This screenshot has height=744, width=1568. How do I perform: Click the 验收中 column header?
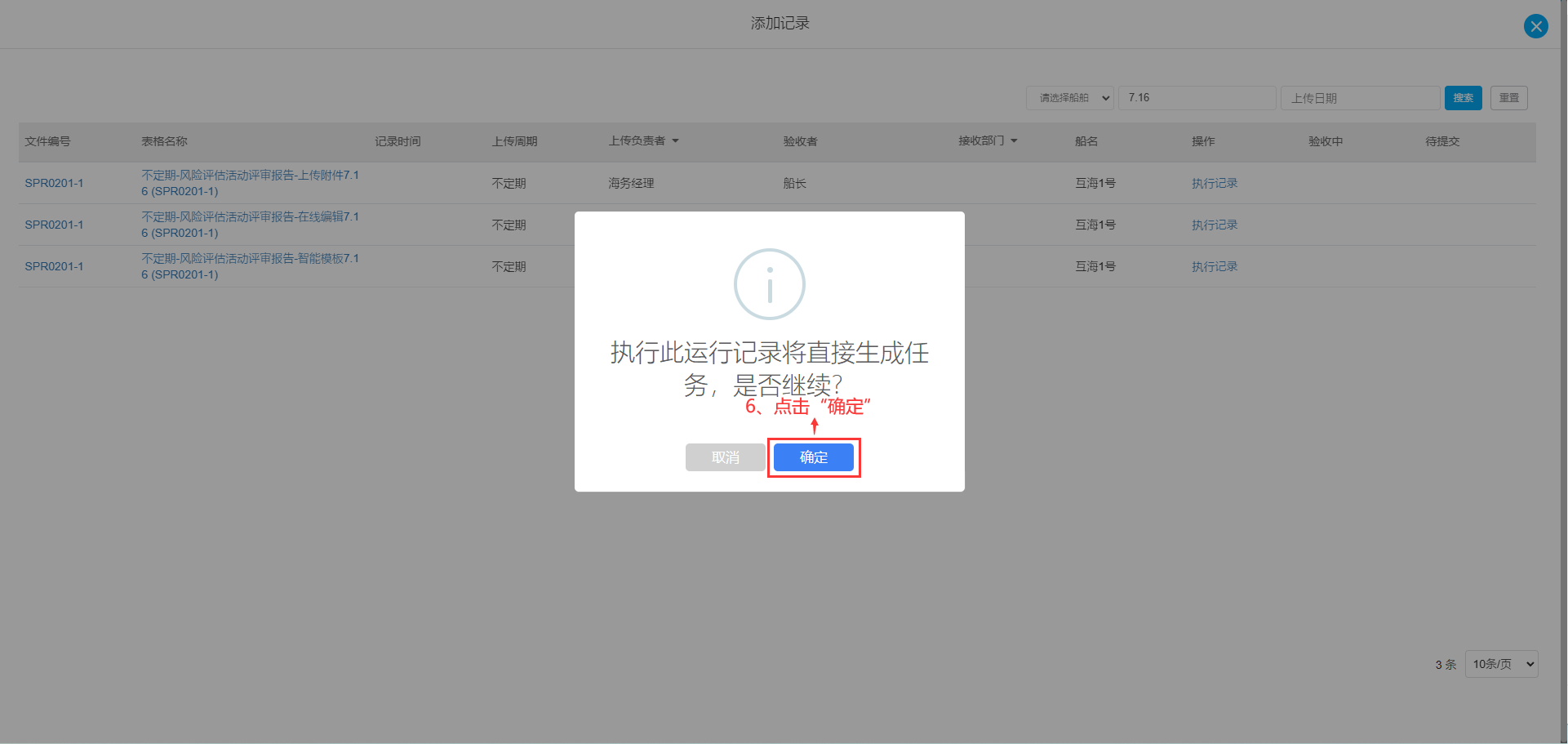pyautogui.click(x=1326, y=141)
